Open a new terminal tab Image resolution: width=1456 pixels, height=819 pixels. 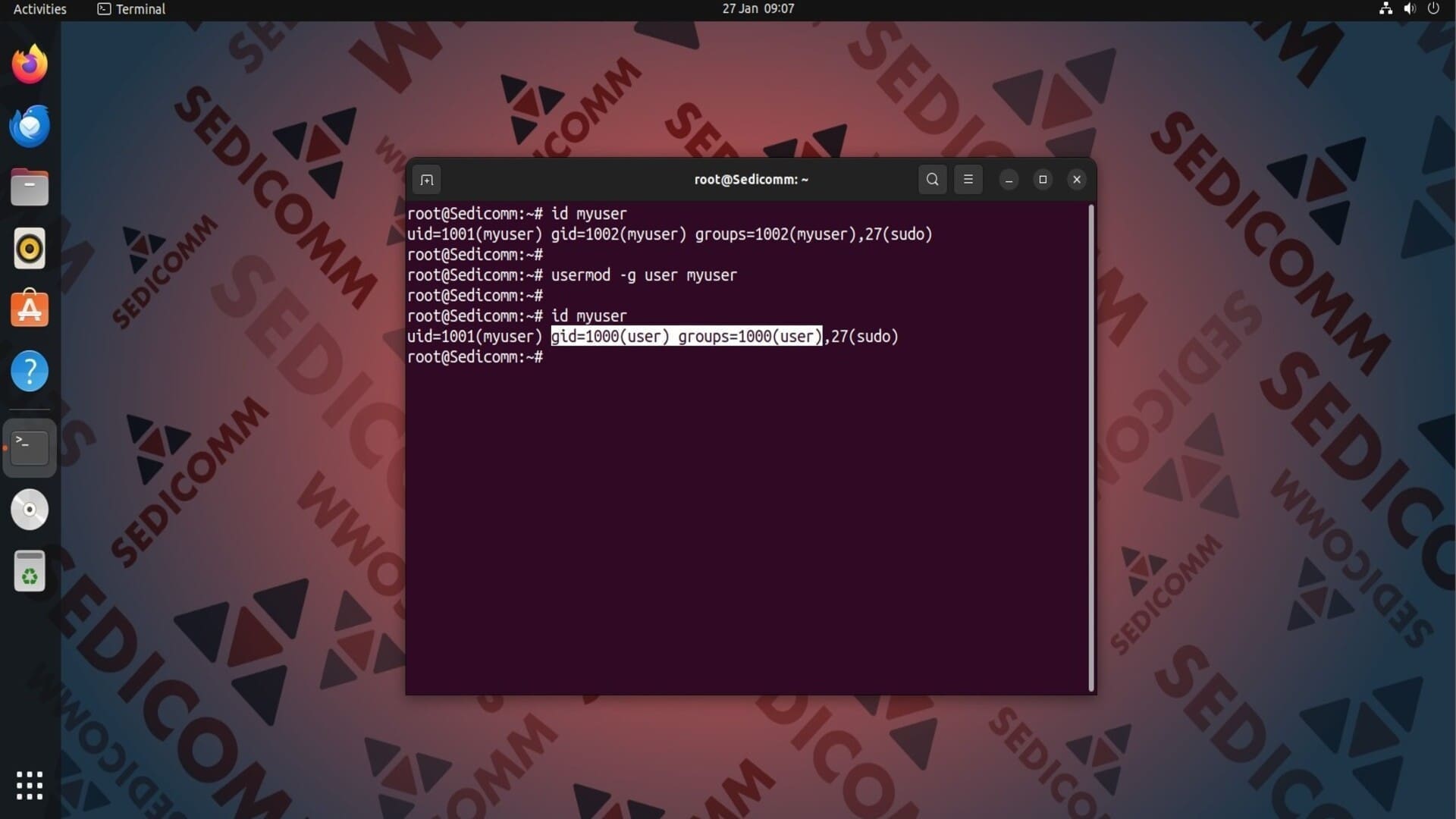point(427,180)
